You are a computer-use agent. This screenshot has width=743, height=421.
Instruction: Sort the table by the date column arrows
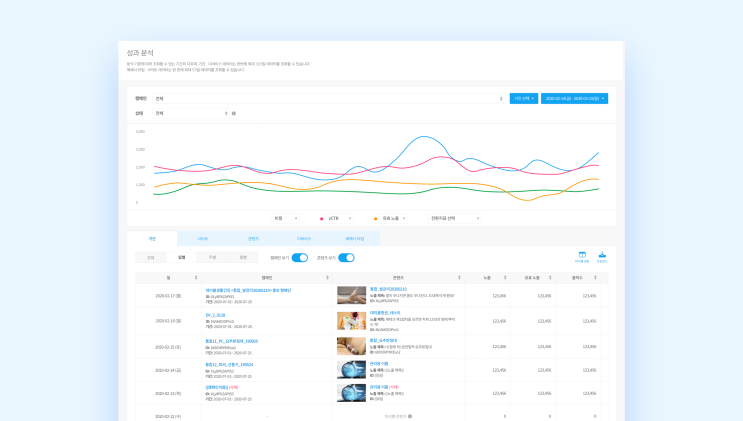click(196, 277)
